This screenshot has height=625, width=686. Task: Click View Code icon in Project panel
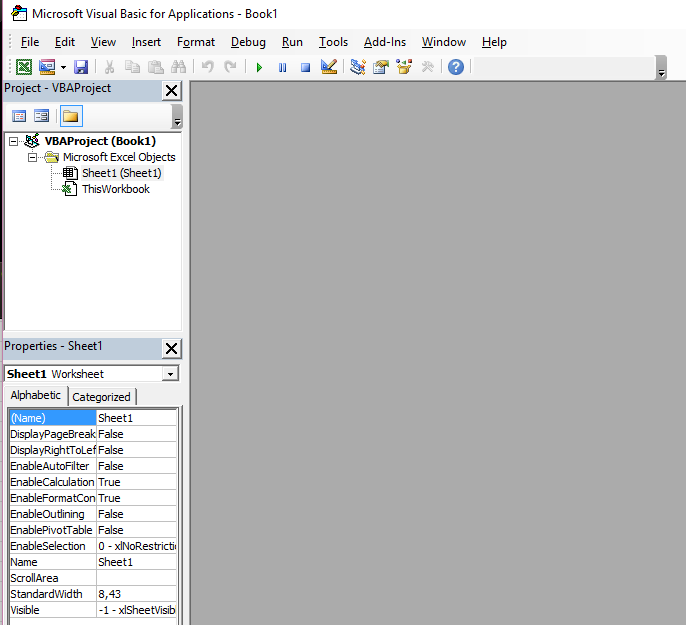click(19, 116)
